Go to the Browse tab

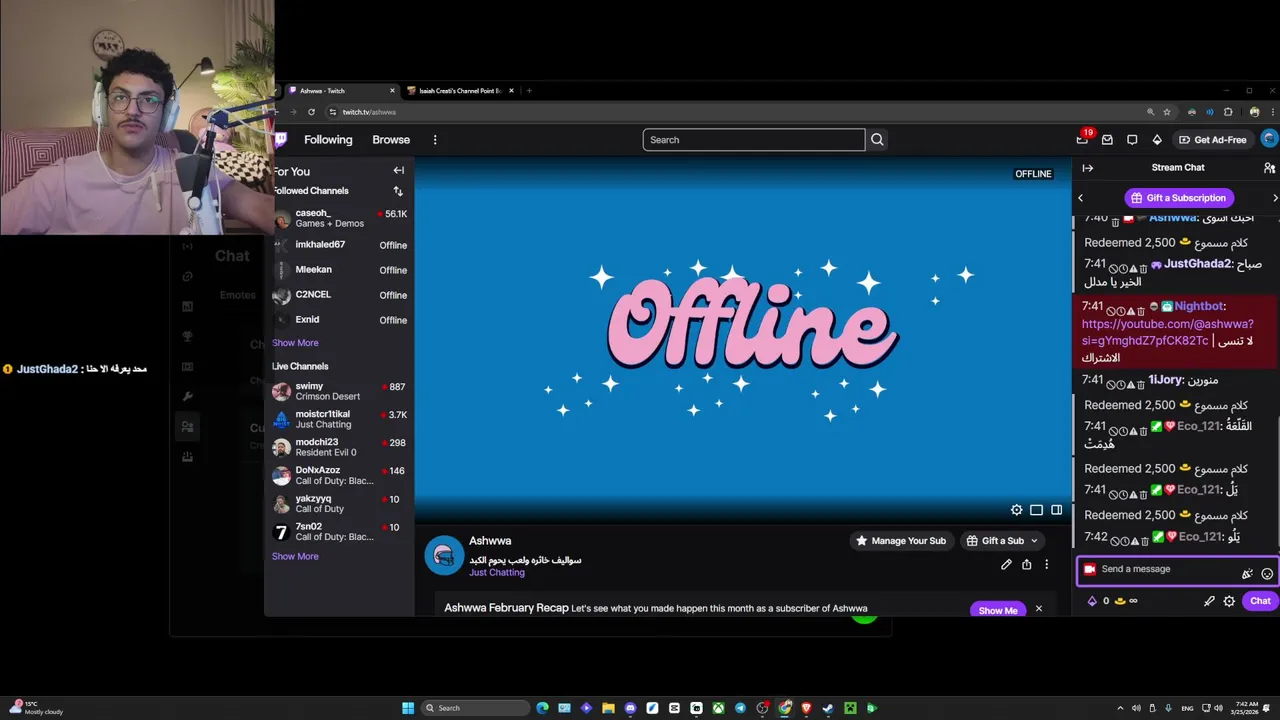391,140
